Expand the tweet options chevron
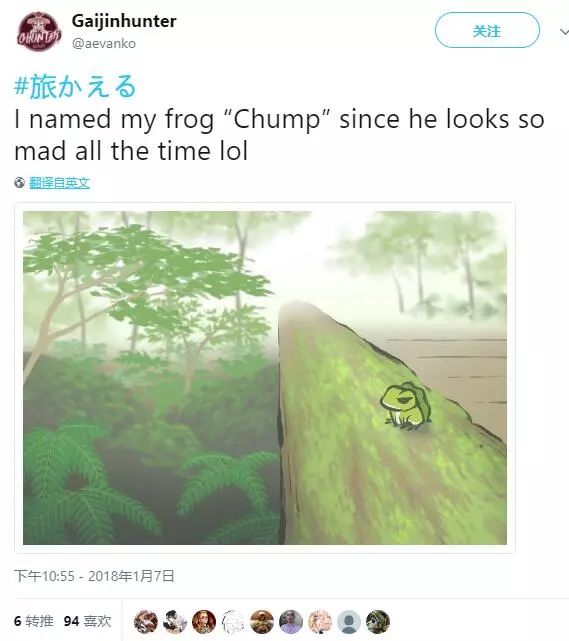The height and width of the screenshot is (641, 569). [564, 31]
